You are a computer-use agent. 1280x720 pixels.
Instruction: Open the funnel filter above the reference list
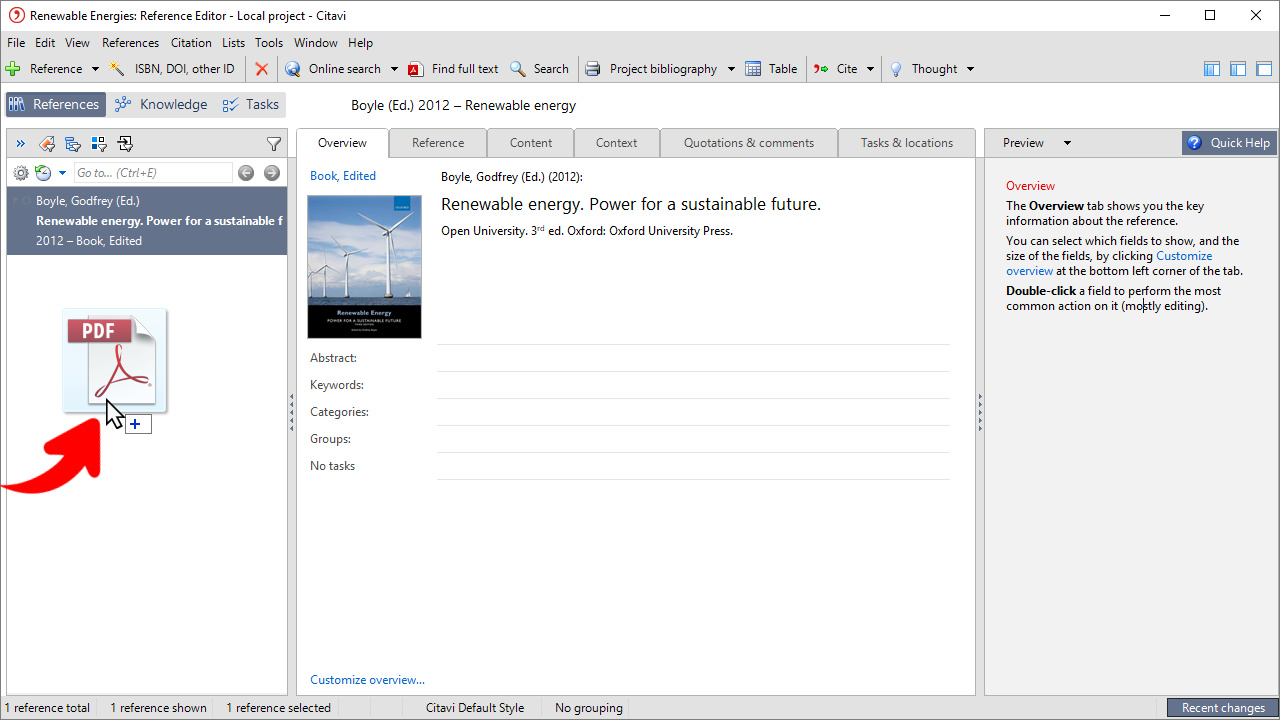click(x=274, y=144)
